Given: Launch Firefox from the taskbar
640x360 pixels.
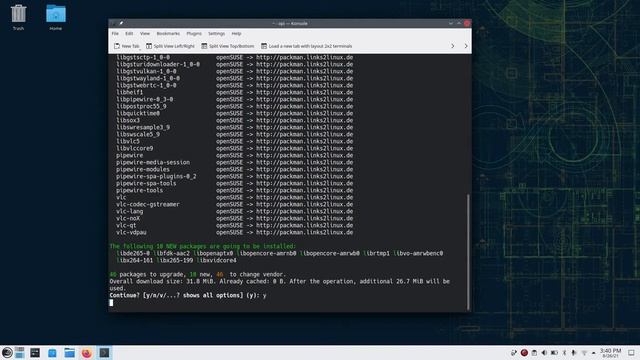Looking at the screenshot, I should pyautogui.click(x=87, y=353).
